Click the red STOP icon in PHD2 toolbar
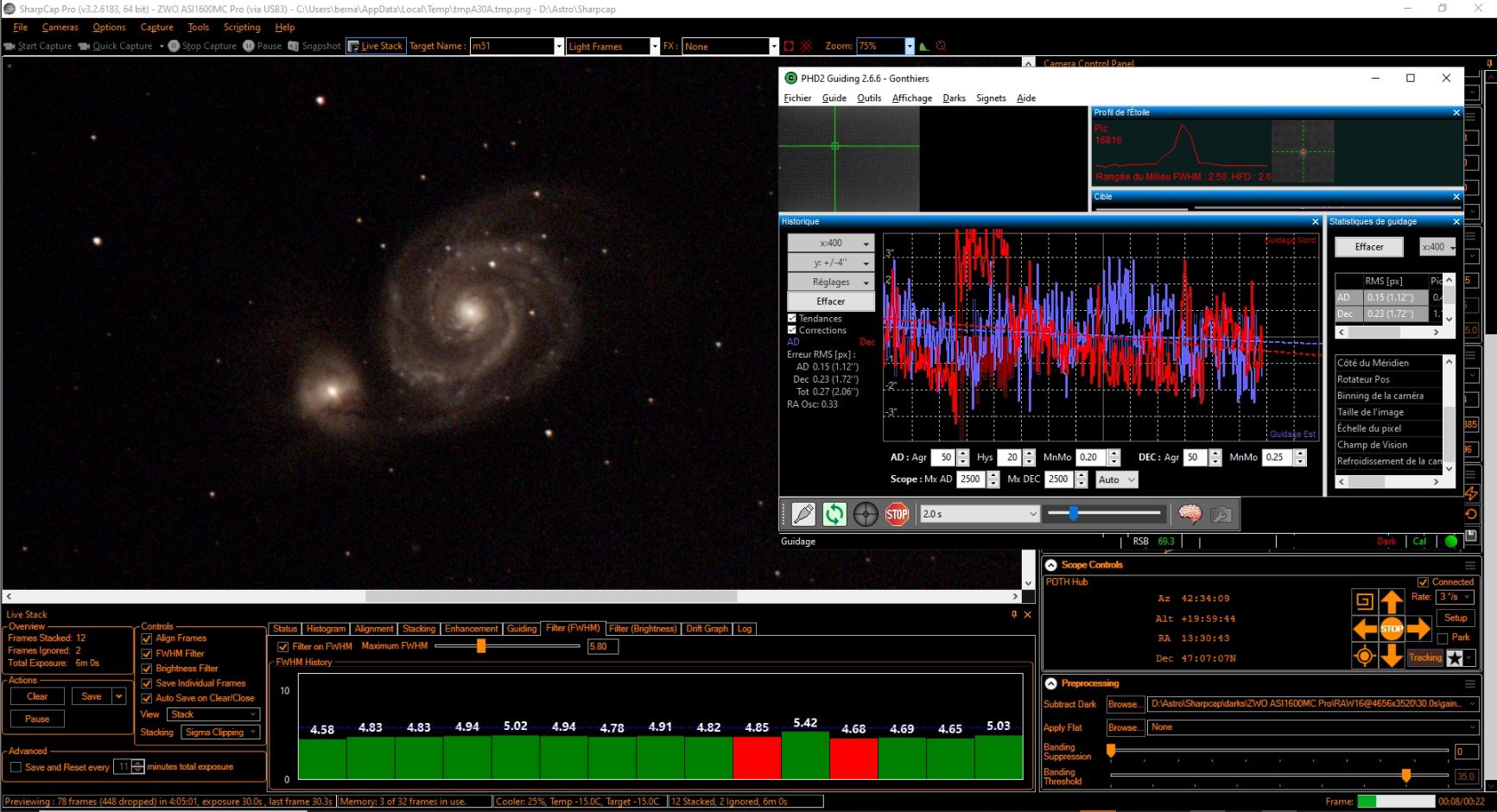This screenshot has height=812, width=1497. click(x=897, y=515)
